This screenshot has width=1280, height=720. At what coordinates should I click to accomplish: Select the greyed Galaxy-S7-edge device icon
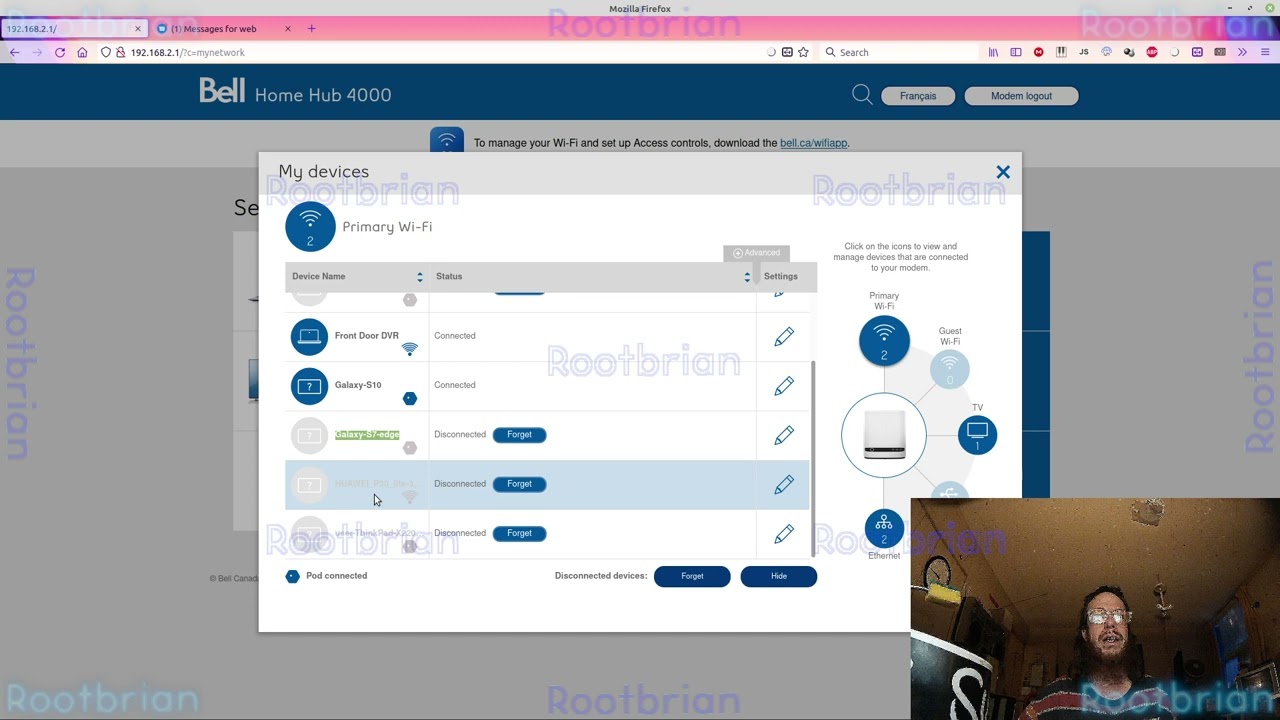coord(309,435)
